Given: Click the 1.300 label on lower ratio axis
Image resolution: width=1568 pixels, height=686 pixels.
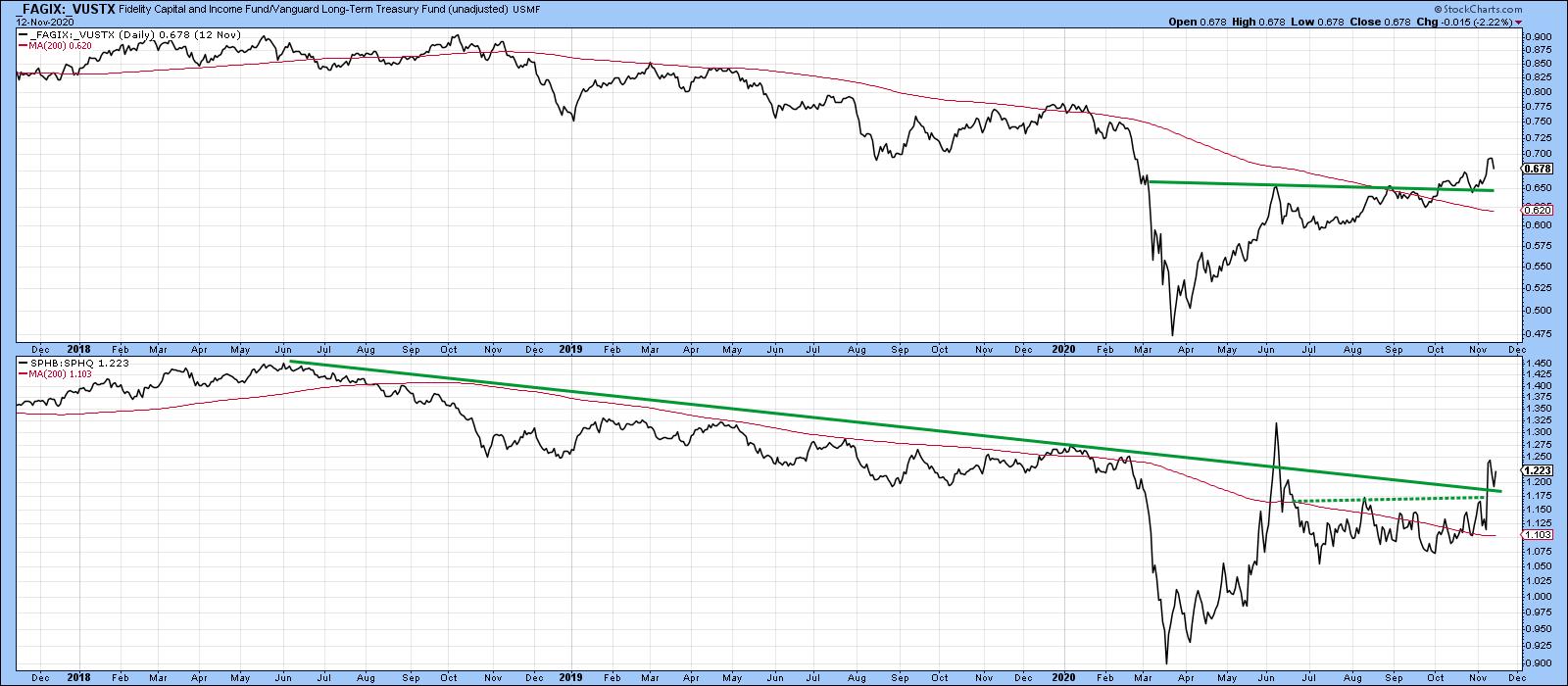Looking at the screenshot, I should pos(1538,431).
